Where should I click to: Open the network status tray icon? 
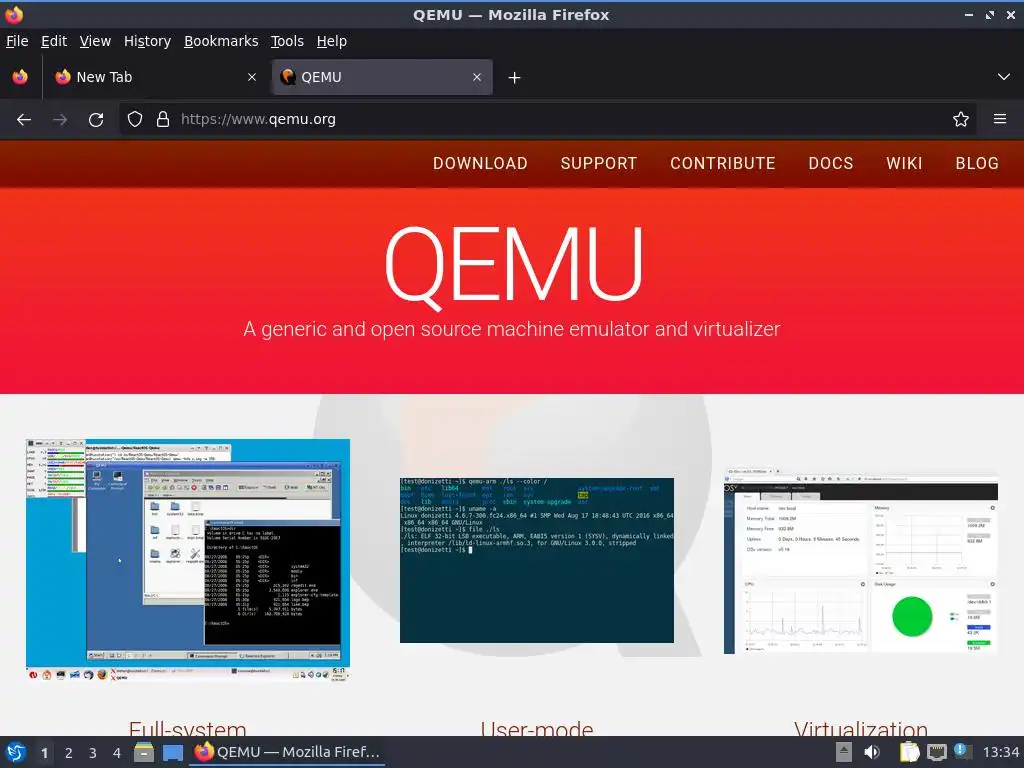tap(936, 752)
